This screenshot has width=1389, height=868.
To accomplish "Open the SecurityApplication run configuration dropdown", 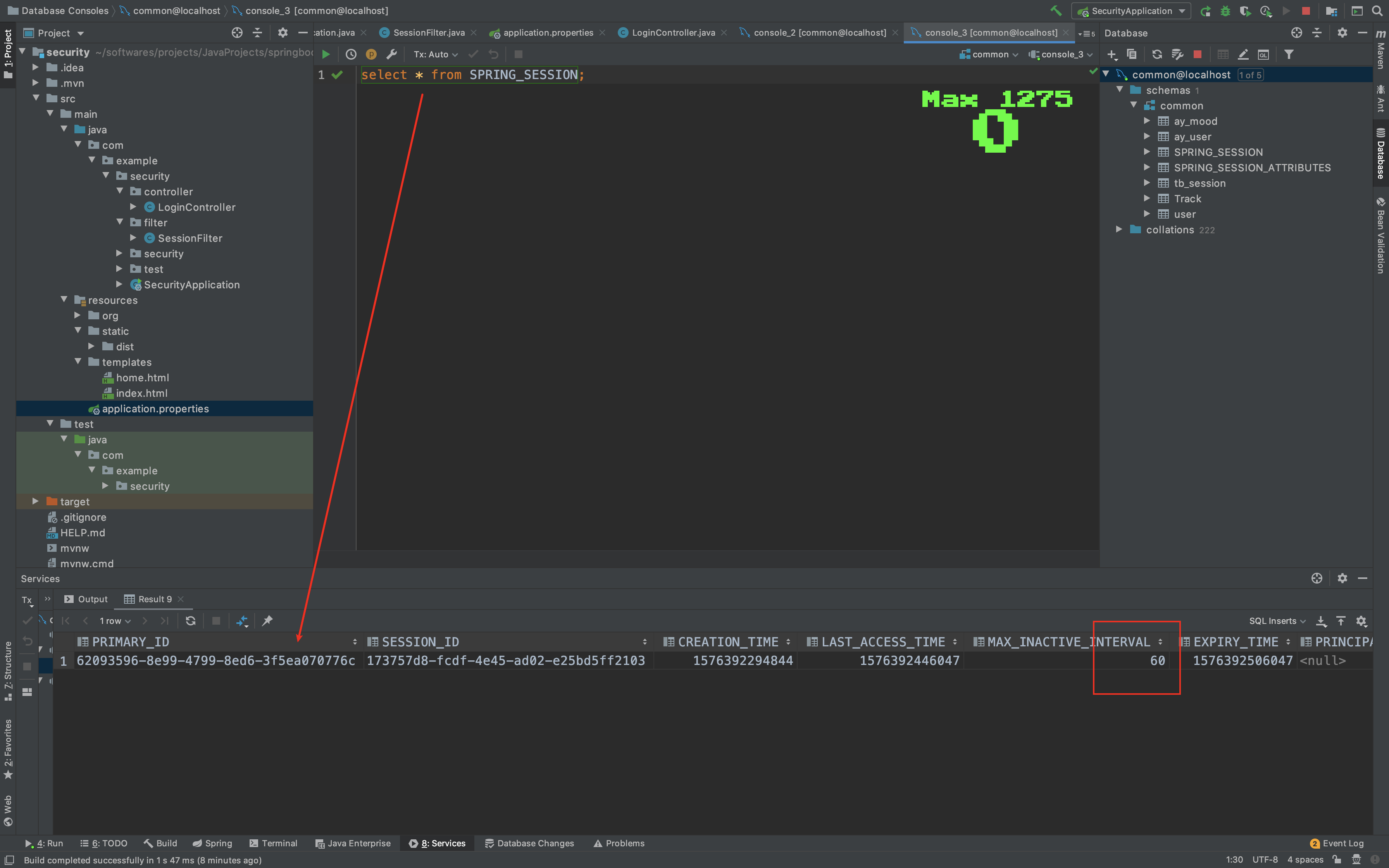I will (x=1131, y=11).
